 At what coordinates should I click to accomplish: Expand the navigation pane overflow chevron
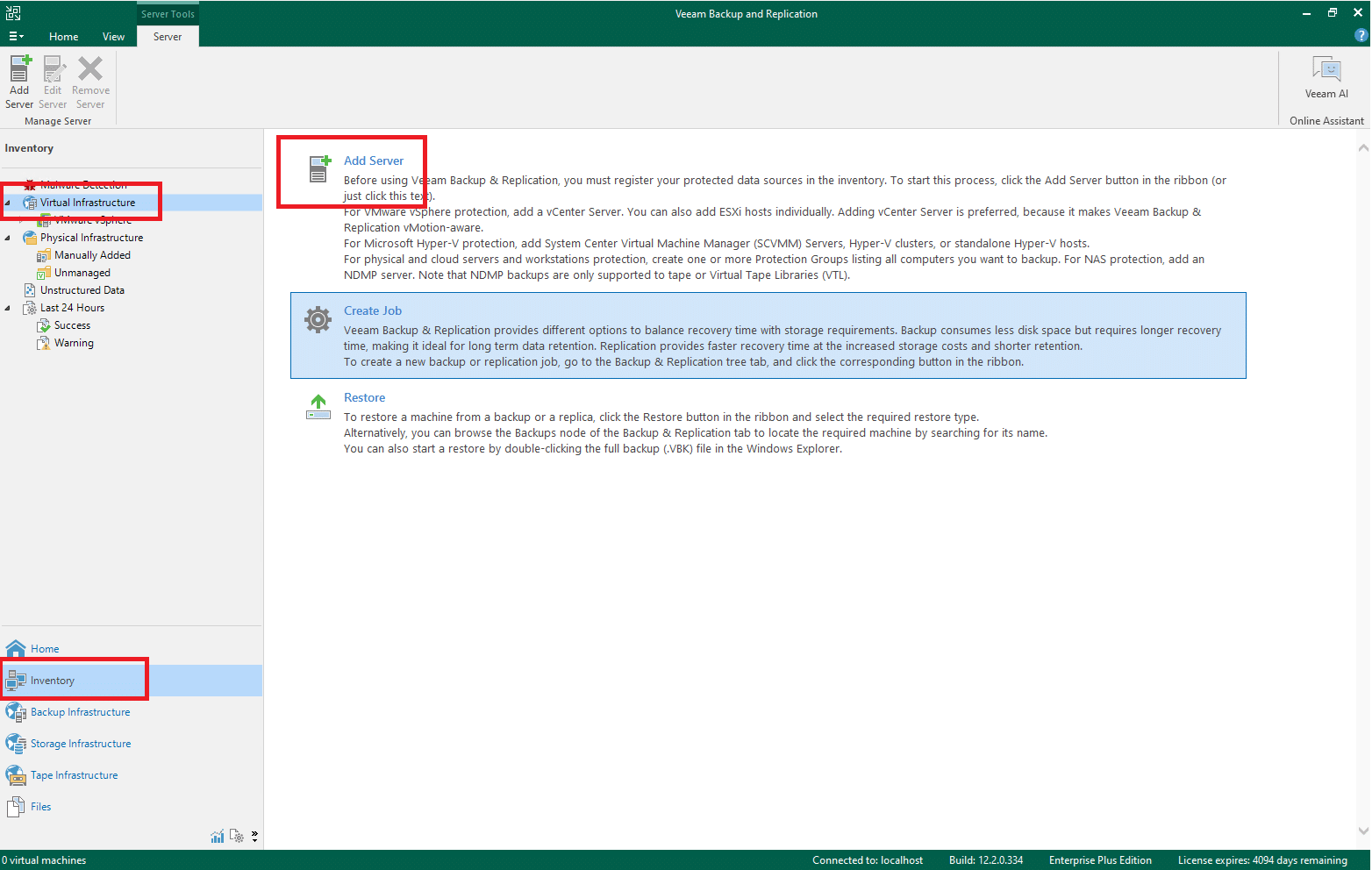coord(254,837)
